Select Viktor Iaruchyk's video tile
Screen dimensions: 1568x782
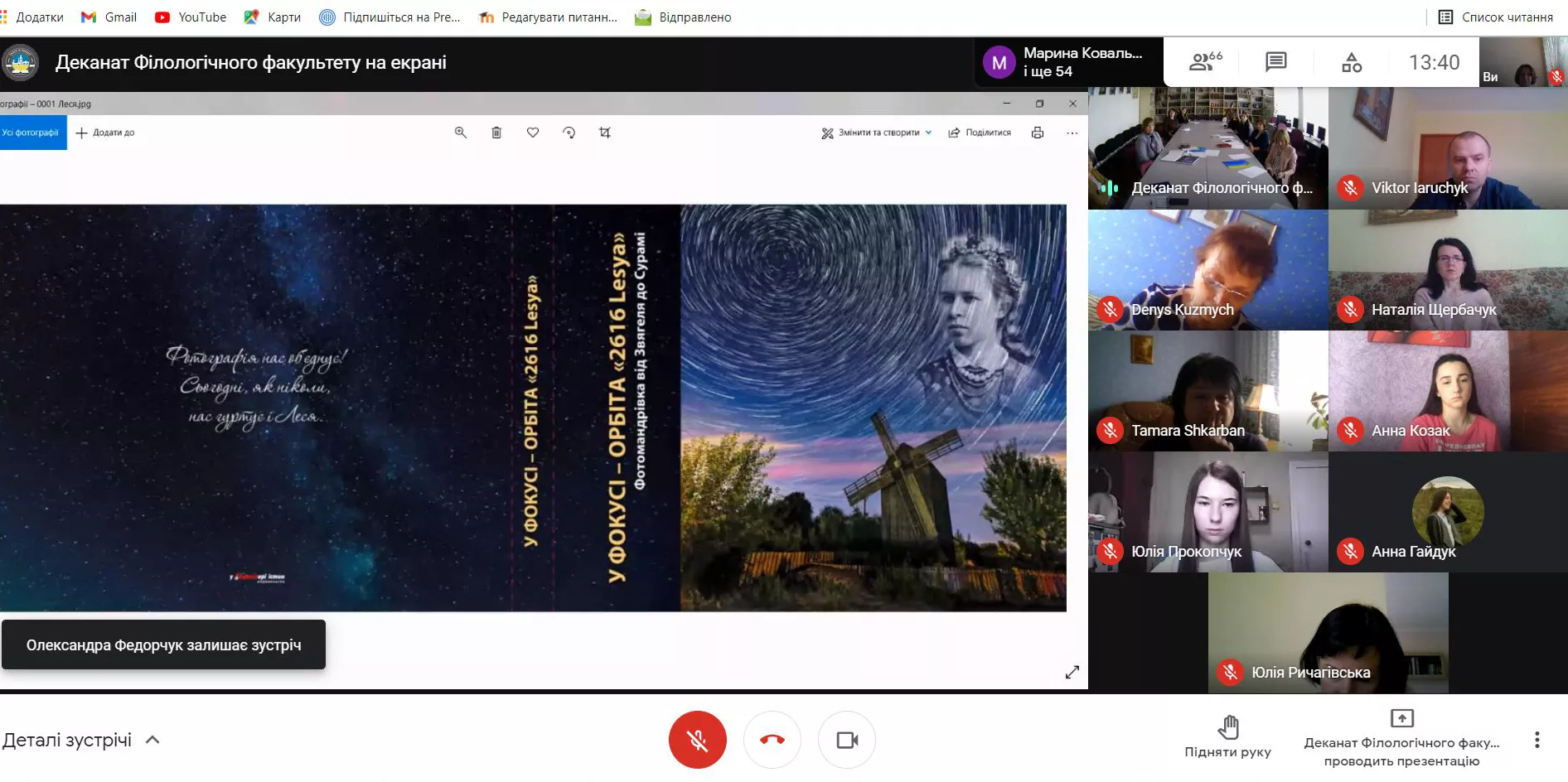[1448, 148]
